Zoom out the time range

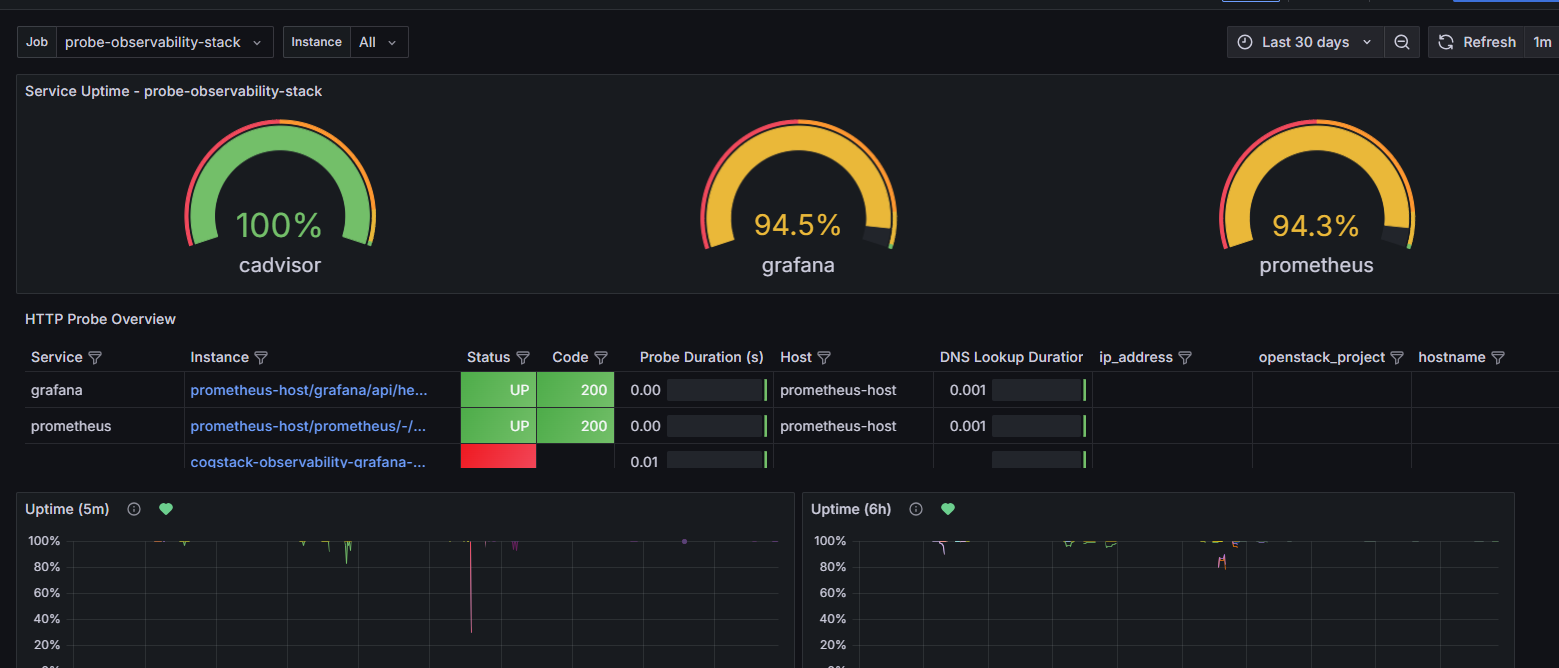coord(1402,42)
